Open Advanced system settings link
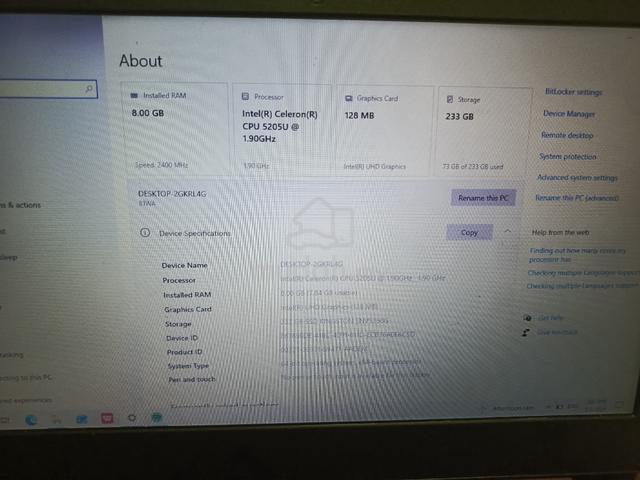Screen dimensions: 640x480 [577, 178]
